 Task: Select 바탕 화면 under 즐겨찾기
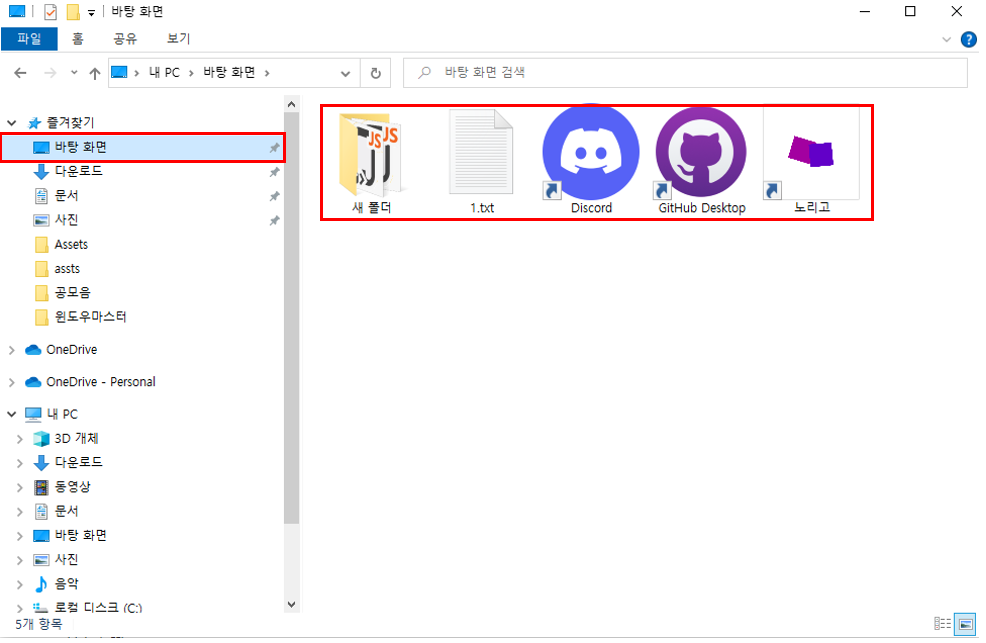point(142,148)
